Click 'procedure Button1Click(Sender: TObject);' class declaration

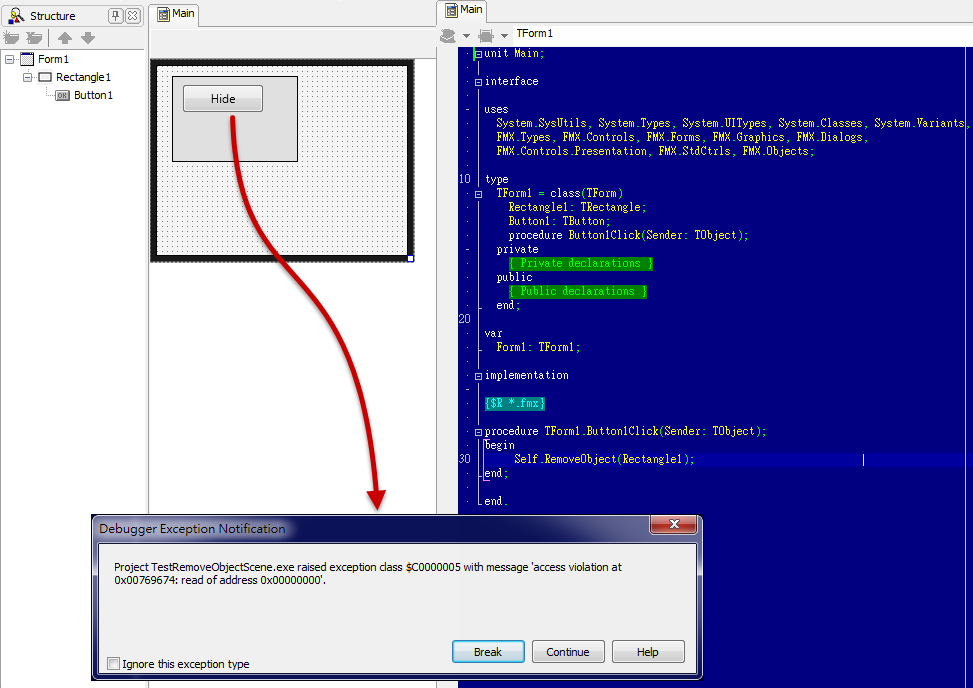[x=629, y=235]
